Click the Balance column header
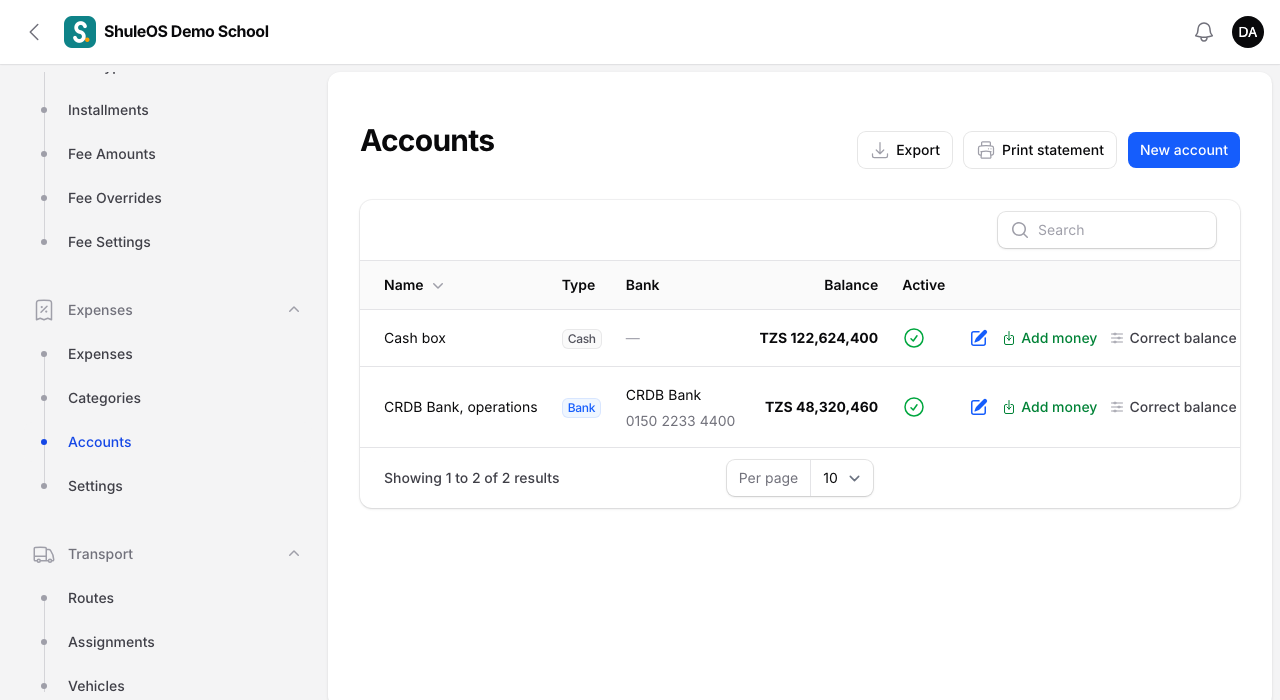The height and width of the screenshot is (700, 1280). point(851,285)
